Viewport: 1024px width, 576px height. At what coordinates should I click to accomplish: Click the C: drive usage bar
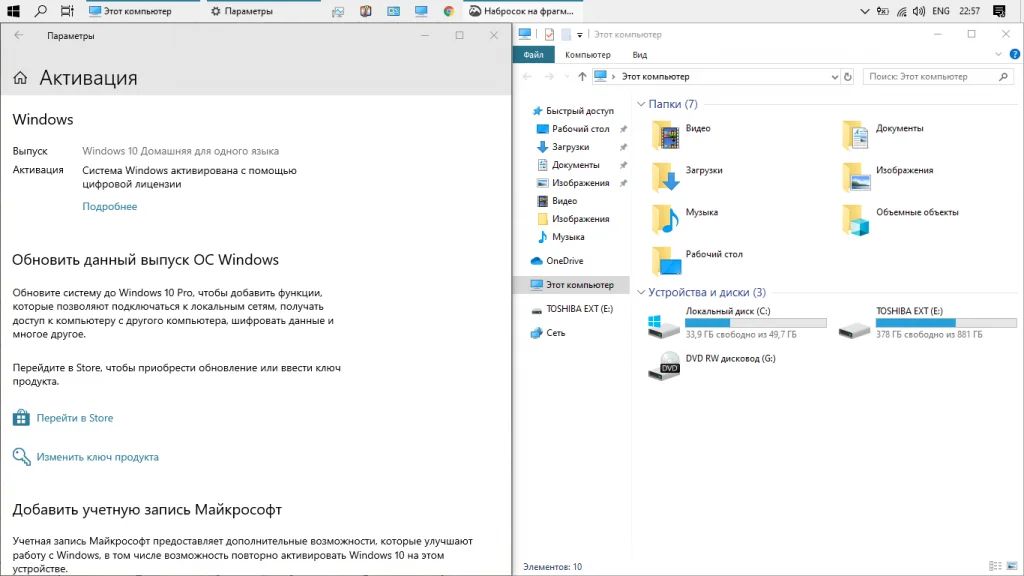pyautogui.click(x=756, y=323)
